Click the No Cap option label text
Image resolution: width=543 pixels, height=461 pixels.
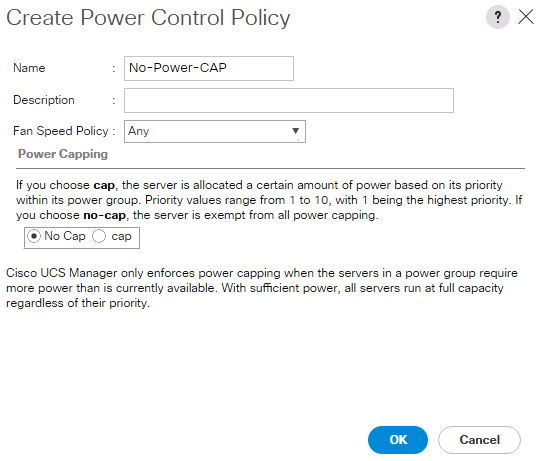coord(65,236)
